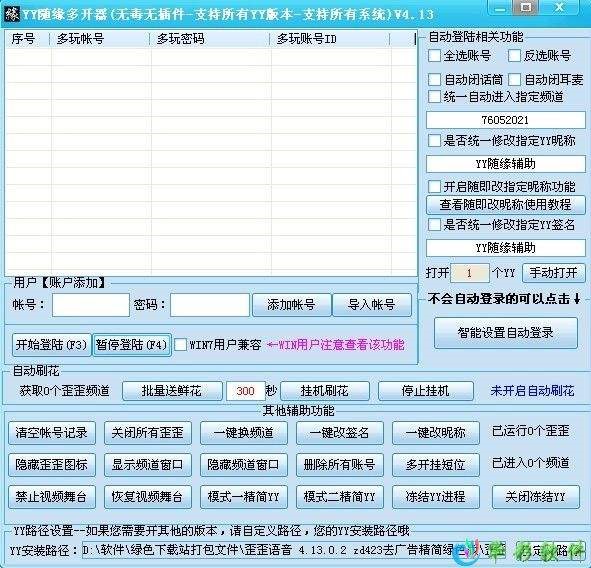Click 批量送鲜花 button
The width and height of the screenshot is (591, 568).
172,391
